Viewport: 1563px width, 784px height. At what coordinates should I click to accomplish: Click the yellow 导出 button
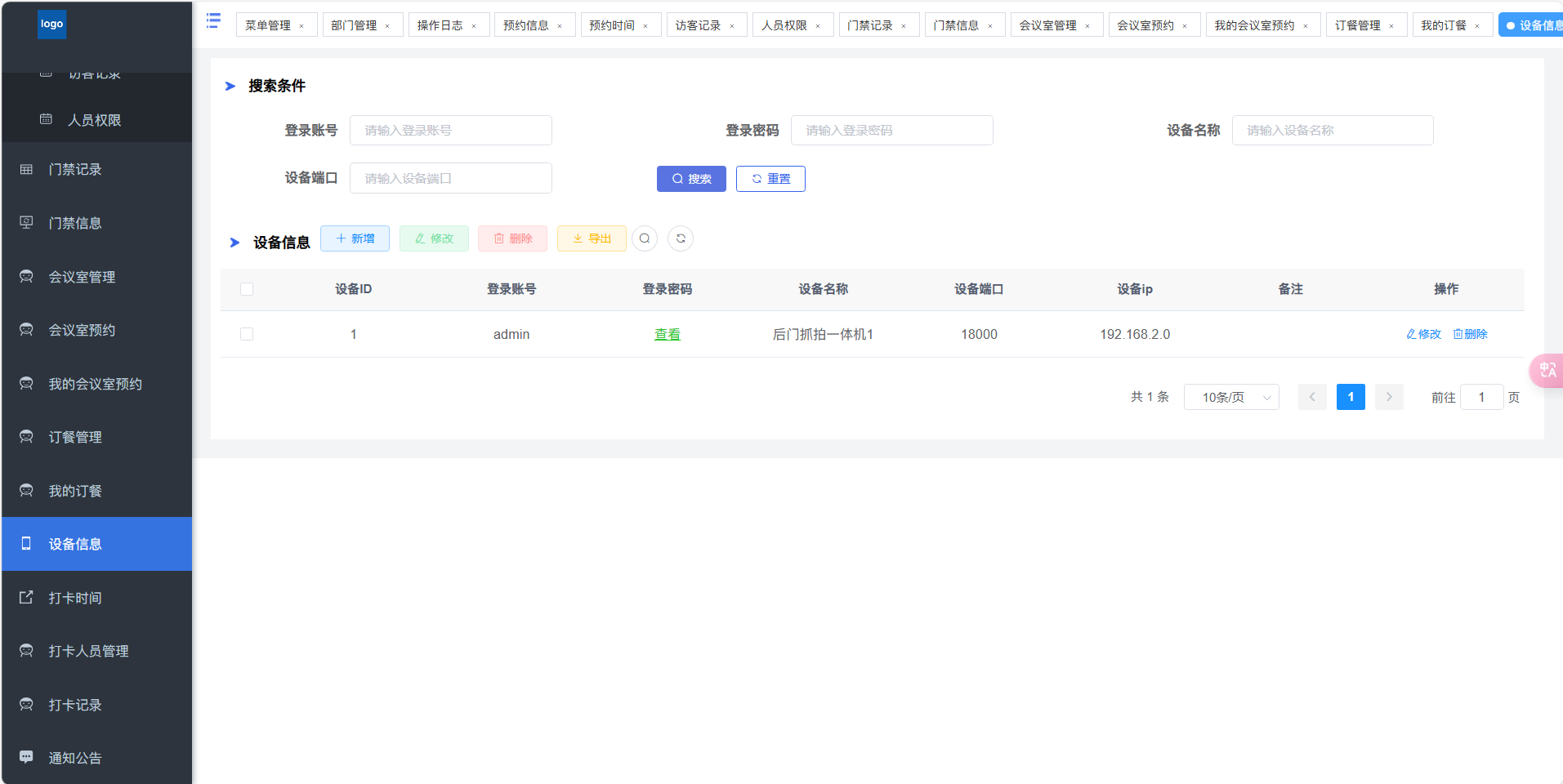pyautogui.click(x=592, y=238)
